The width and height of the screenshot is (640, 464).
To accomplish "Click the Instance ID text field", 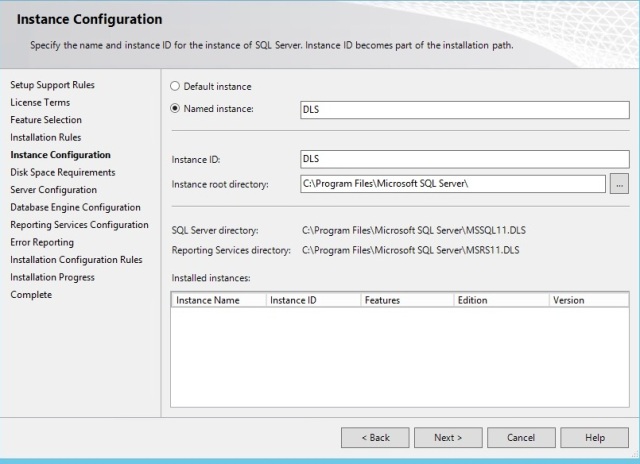I will pyautogui.click(x=464, y=159).
